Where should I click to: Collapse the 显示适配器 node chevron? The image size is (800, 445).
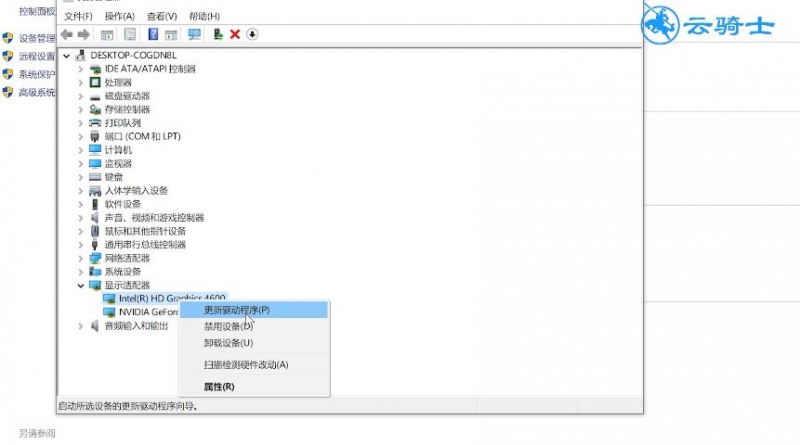point(81,285)
